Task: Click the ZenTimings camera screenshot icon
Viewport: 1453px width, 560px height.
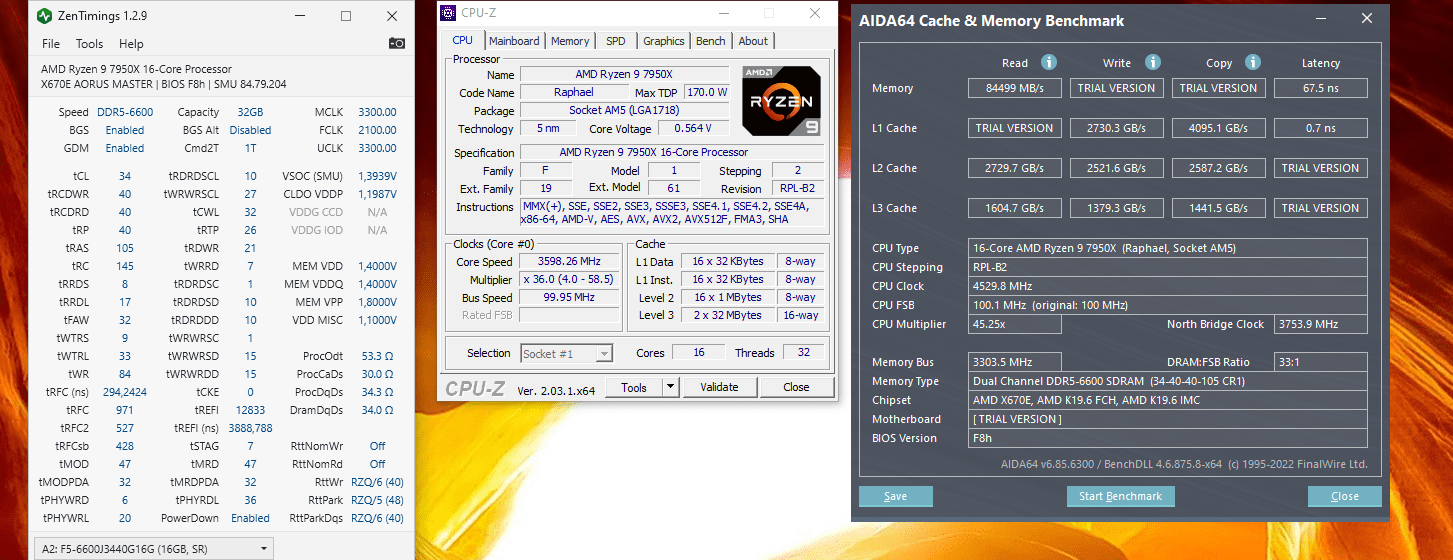Action: pyautogui.click(x=397, y=44)
